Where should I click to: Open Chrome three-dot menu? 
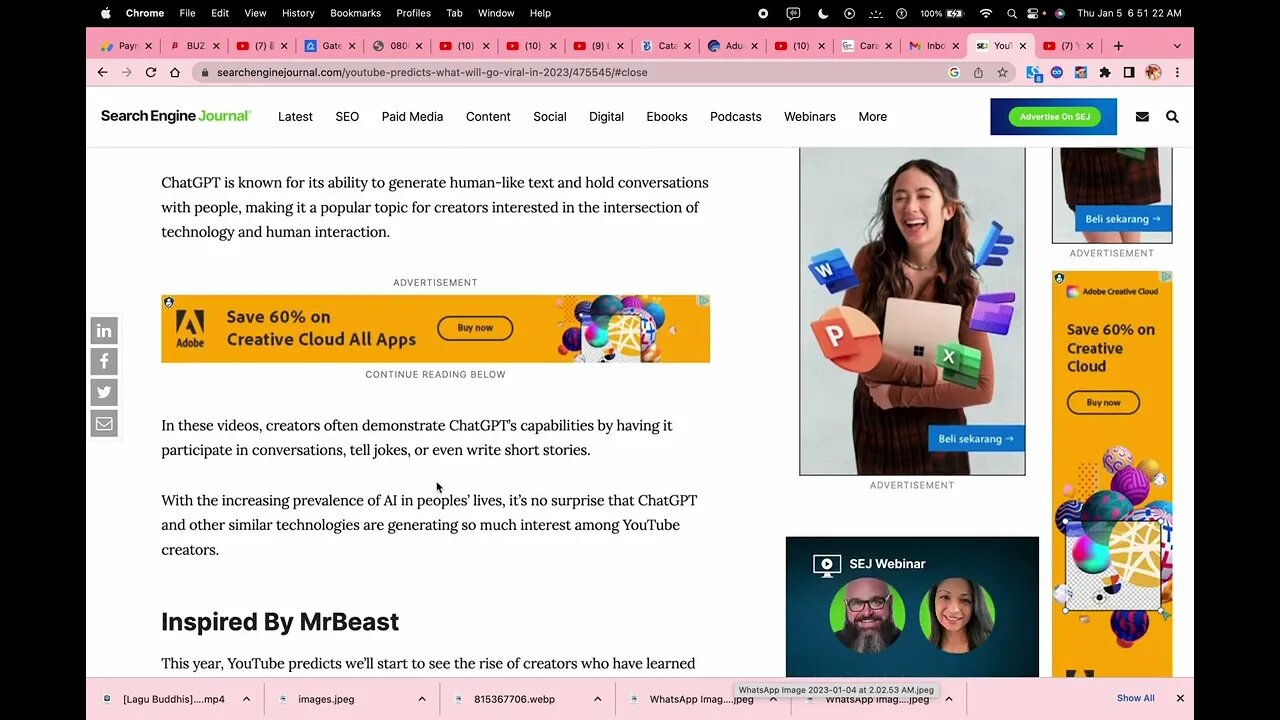[1177, 72]
